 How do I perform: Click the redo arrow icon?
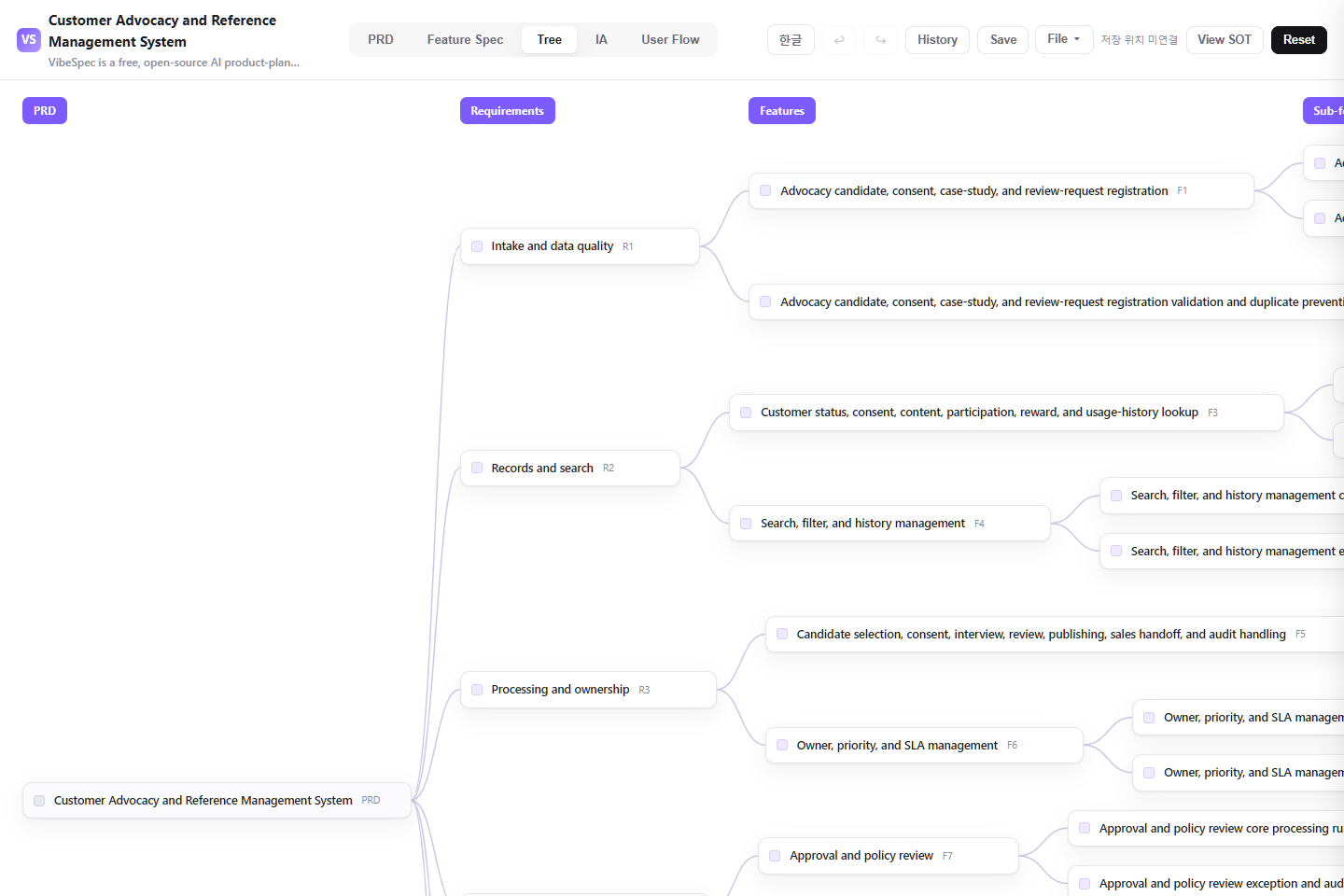point(880,40)
